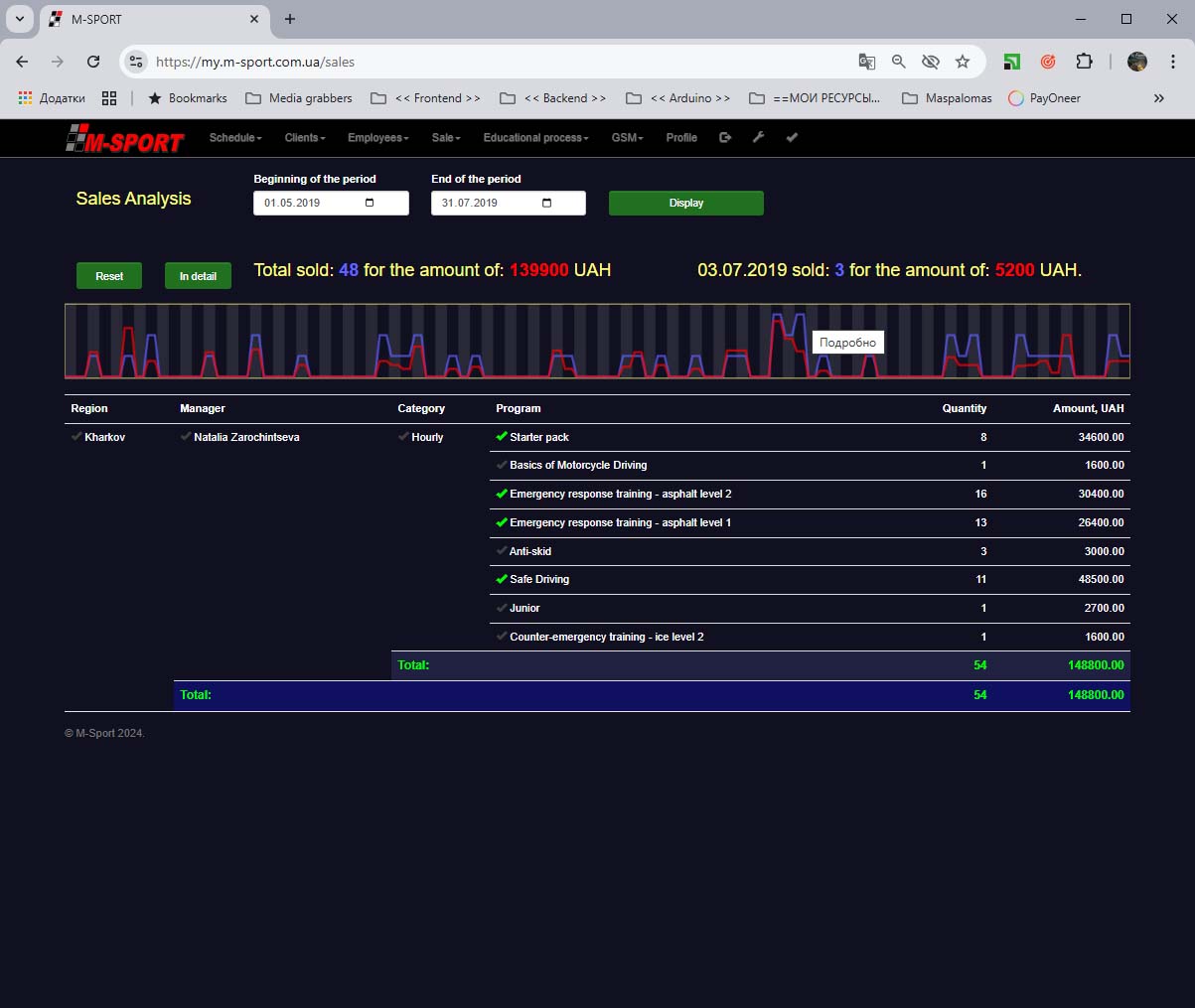This screenshot has height=1008, width=1195.
Task: Open the calendar picker for Beginning of the period
Action: tap(370, 204)
